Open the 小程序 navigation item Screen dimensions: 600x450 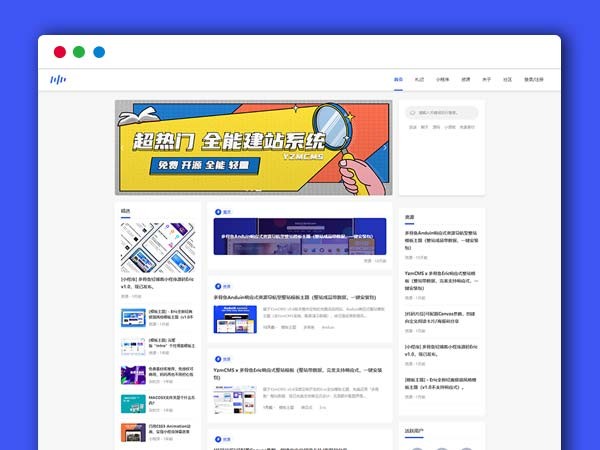[442, 80]
